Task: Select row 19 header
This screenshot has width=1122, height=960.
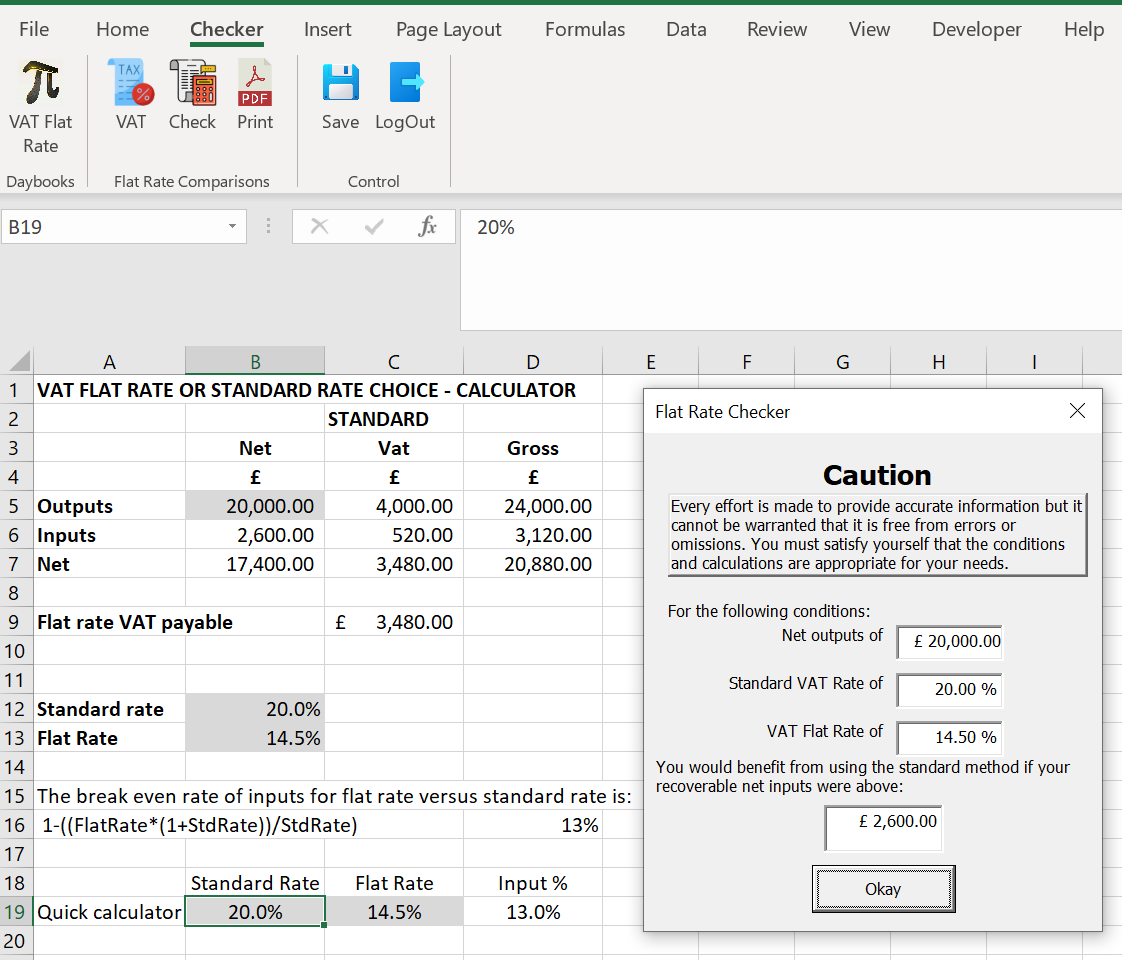Action: point(15,912)
